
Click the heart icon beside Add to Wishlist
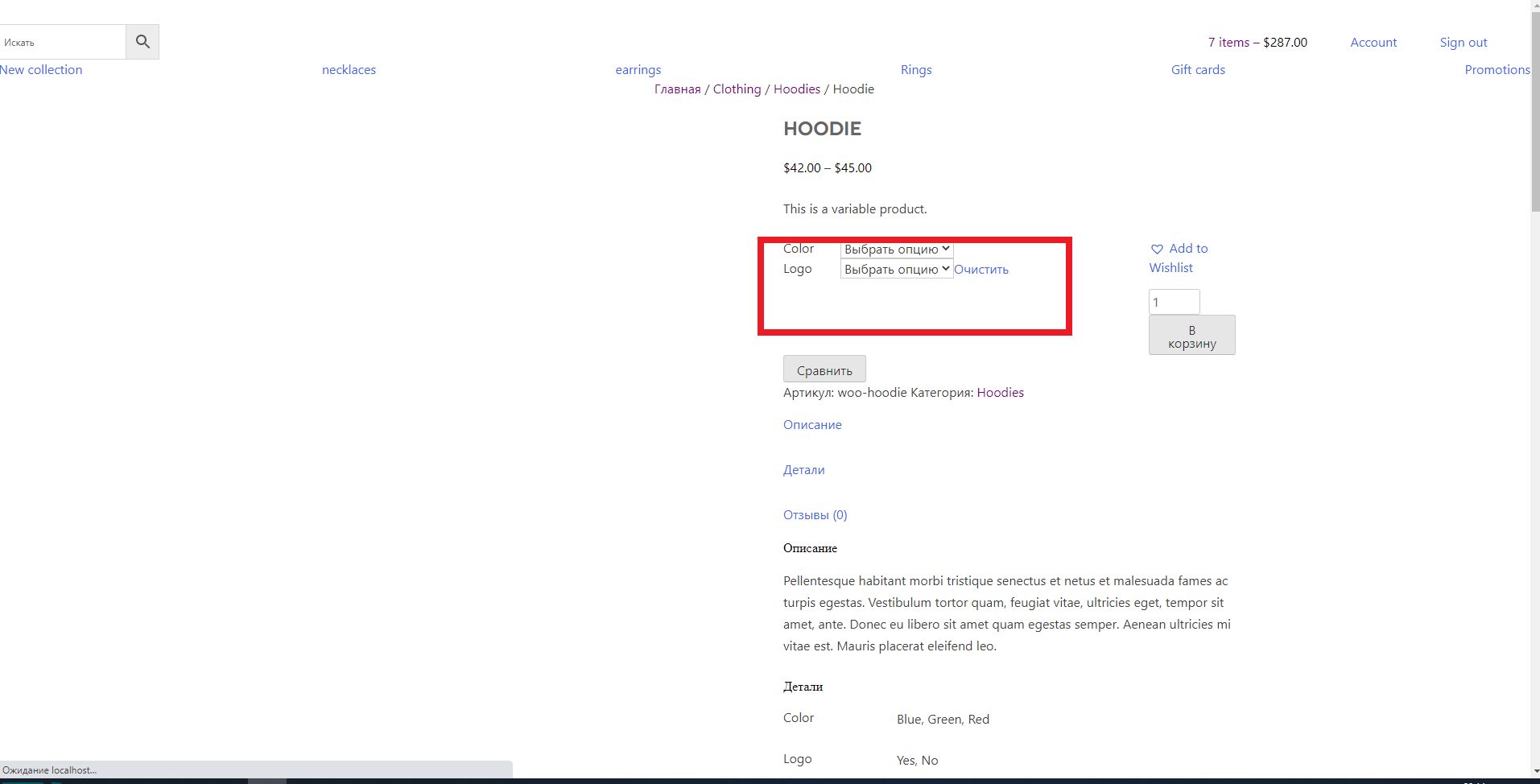1157,250
